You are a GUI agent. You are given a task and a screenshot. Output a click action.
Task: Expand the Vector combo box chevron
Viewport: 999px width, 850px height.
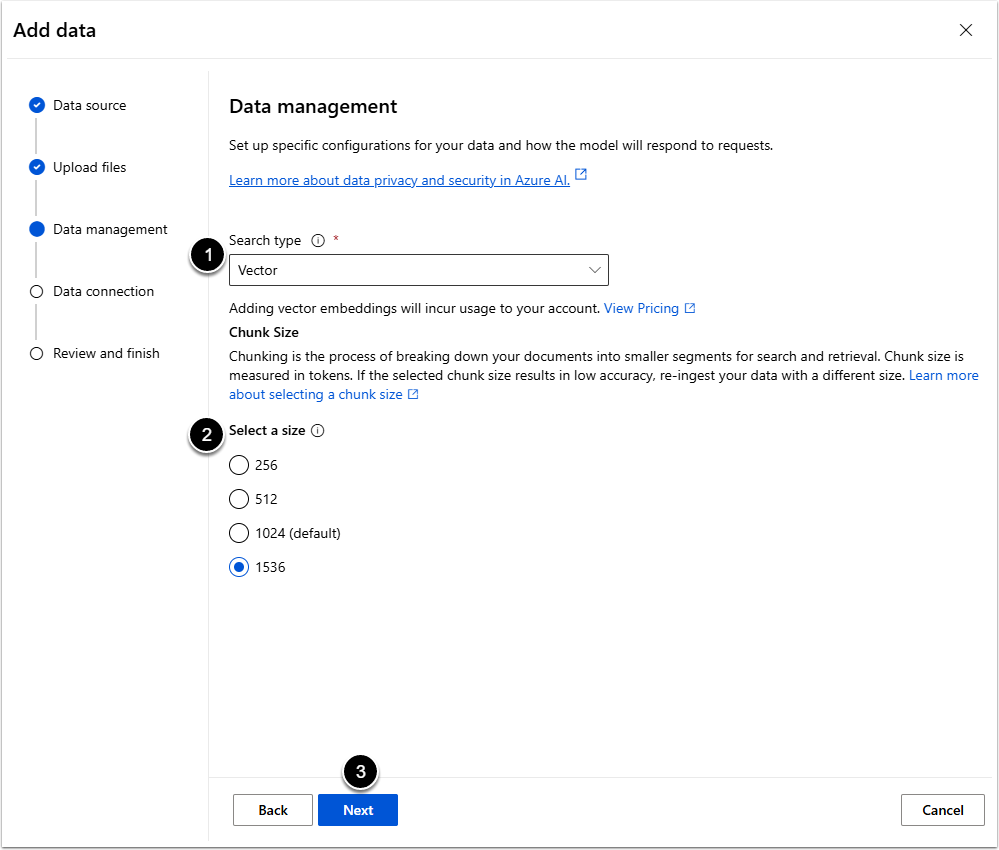click(595, 270)
